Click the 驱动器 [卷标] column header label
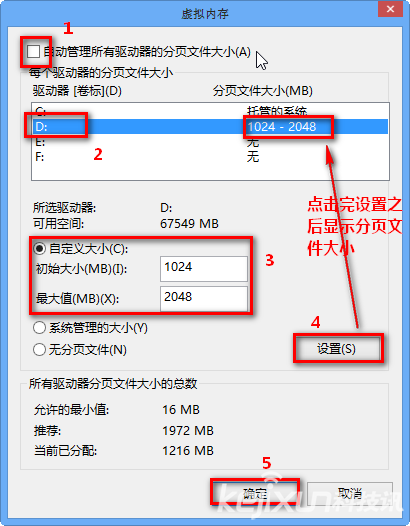Viewport: 410px width, 526px height. pyautogui.click(x=77, y=91)
